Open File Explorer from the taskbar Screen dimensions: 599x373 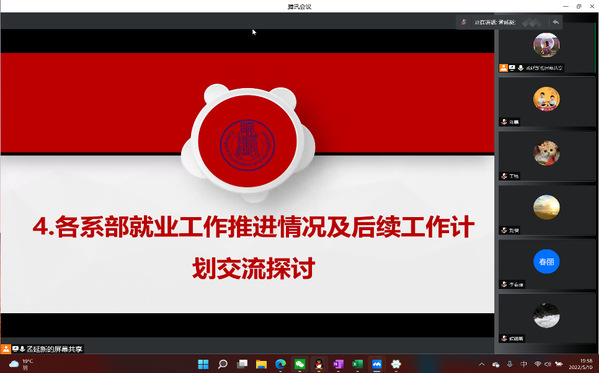pos(261,364)
